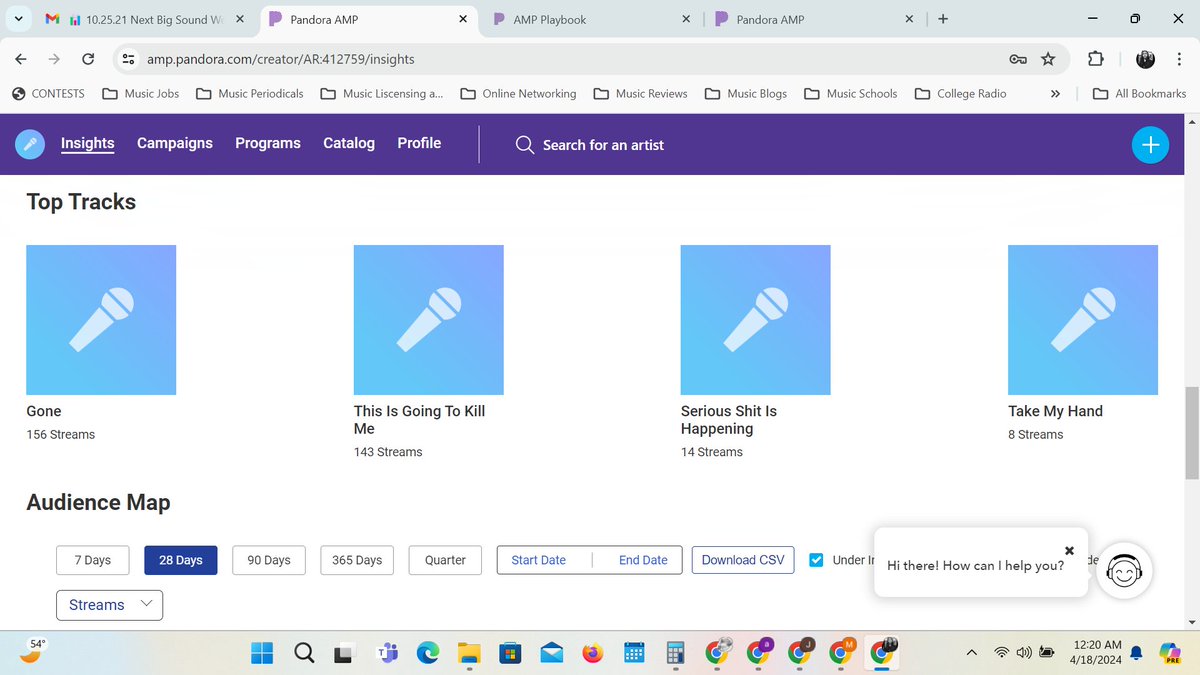This screenshot has width=1200, height=675.
Task: Click the password key icon in address bar
Action: 1018,59
